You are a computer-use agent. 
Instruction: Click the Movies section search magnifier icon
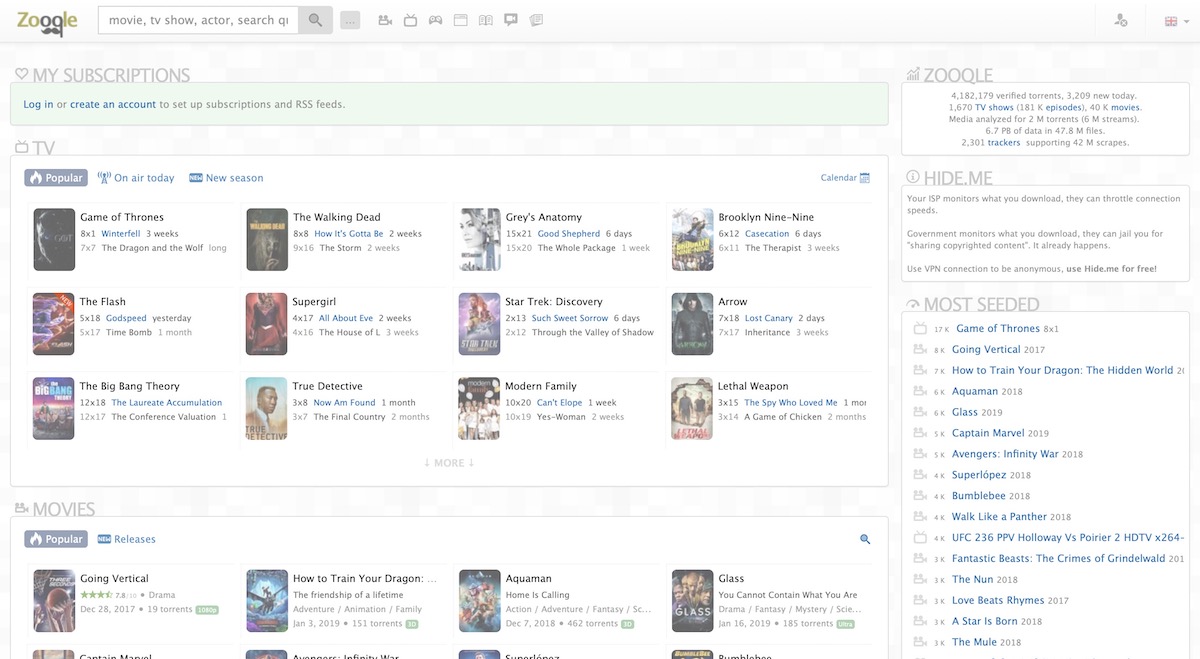(x=865, y=539)
